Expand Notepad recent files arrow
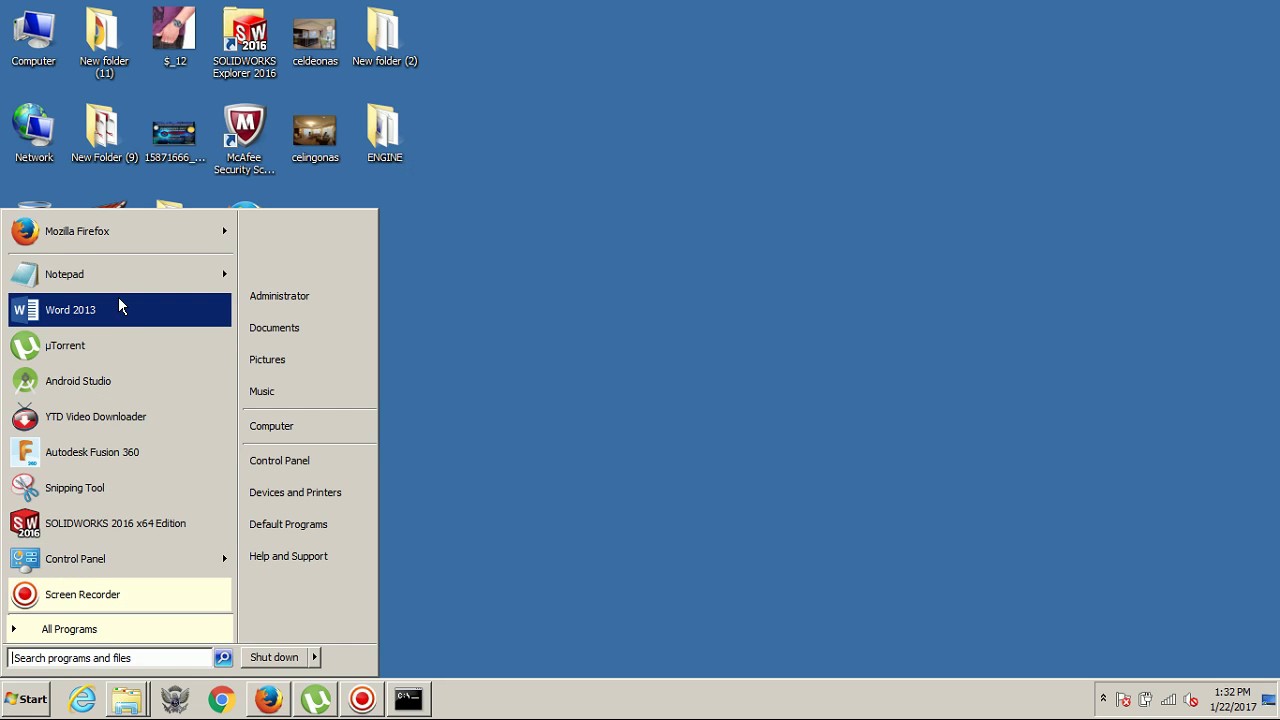 pyautogui.click(x=224, y=274)
